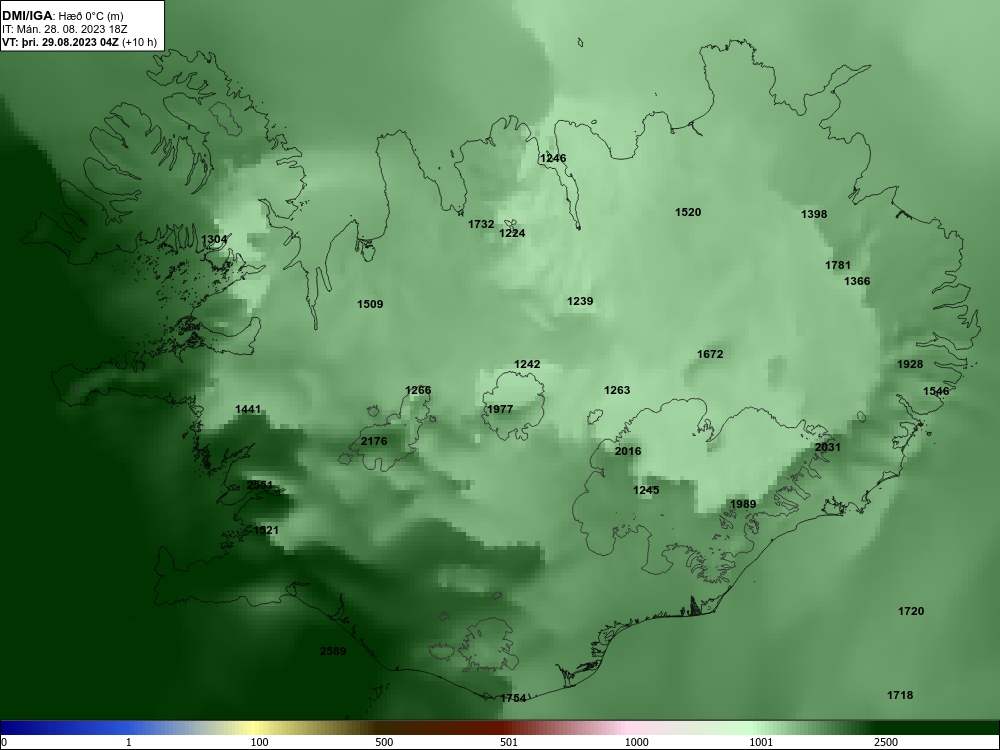
Task: Click the 1672 map value
Action: (710, 354)
